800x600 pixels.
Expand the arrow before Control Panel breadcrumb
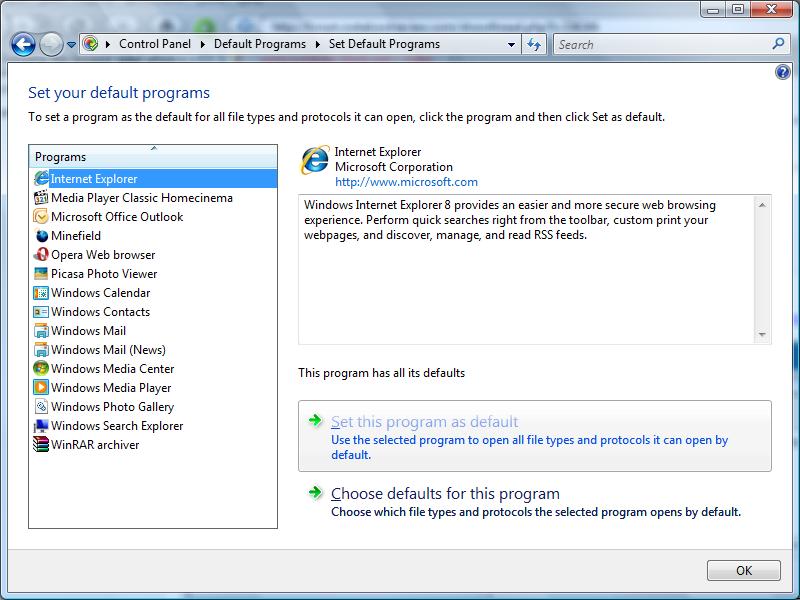108,44
